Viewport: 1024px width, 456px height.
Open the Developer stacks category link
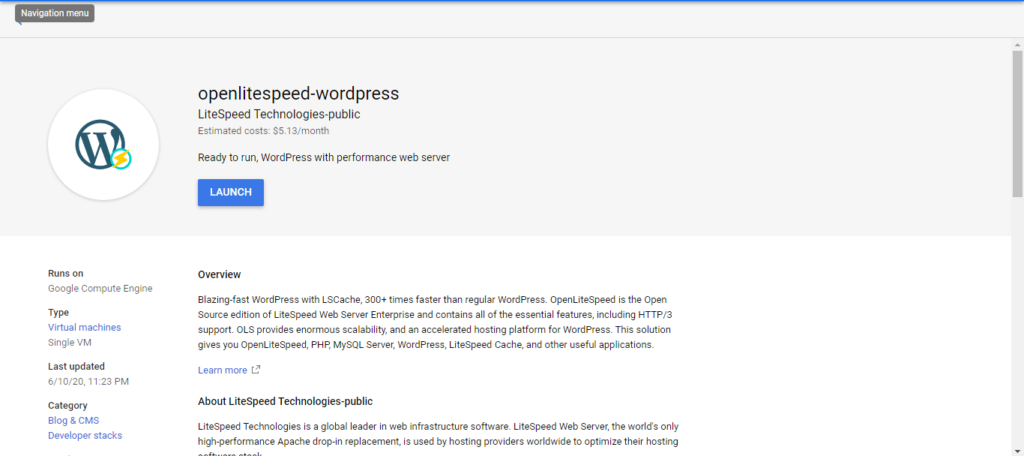click(85, 436)
